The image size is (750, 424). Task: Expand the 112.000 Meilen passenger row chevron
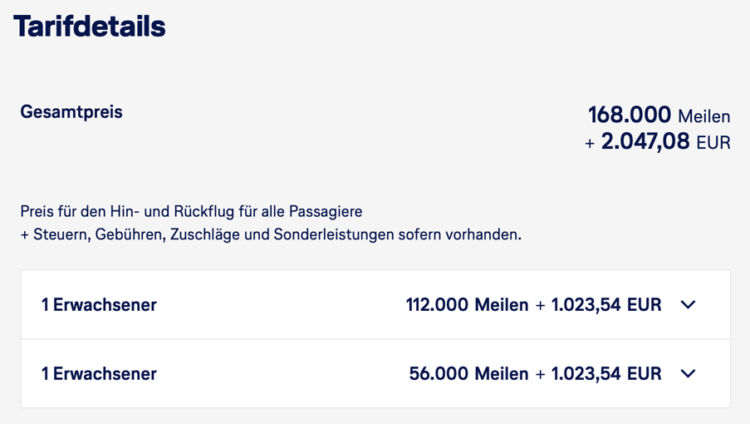point(687,305)
